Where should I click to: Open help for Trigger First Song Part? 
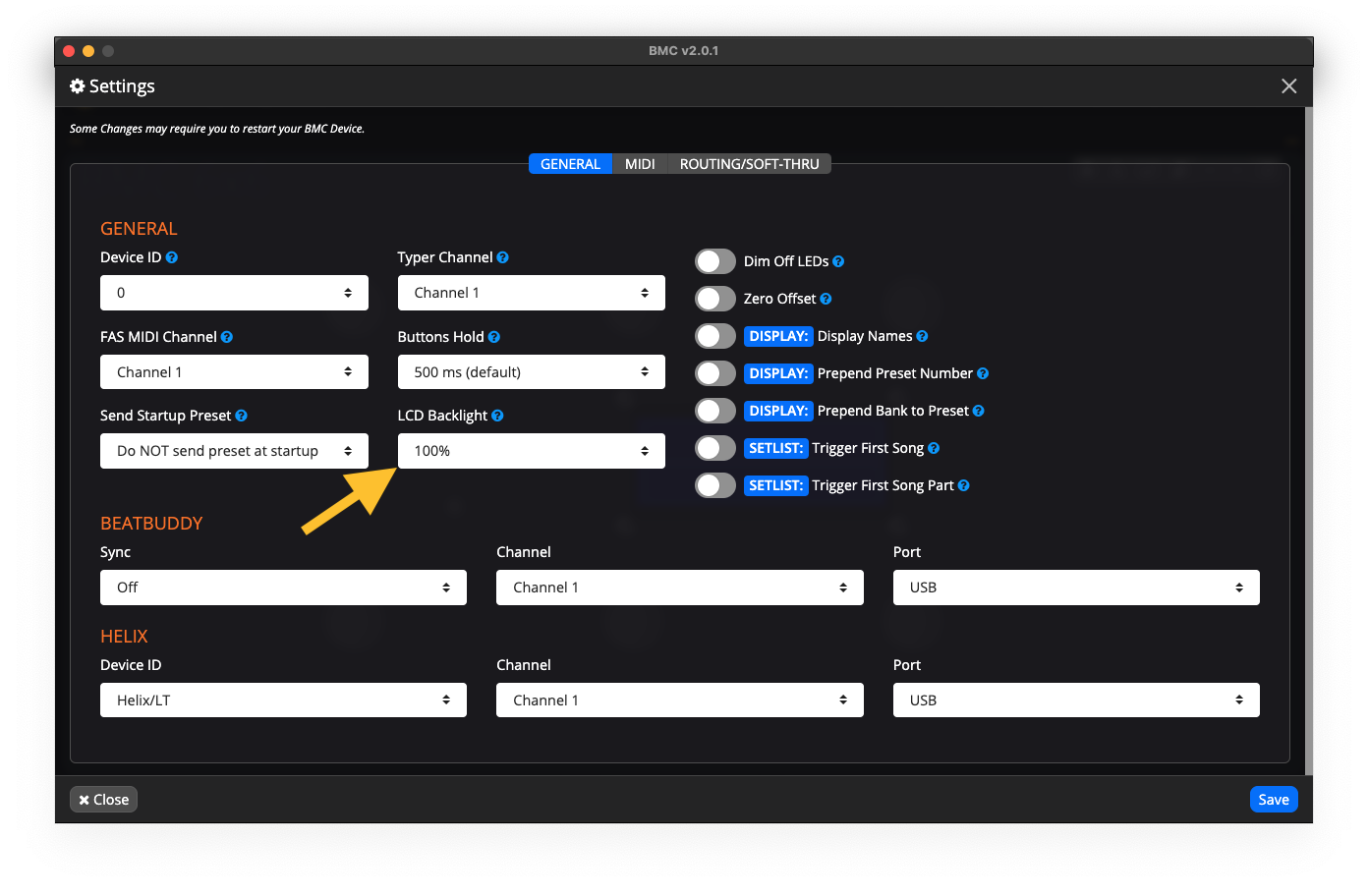tap(964, 485)
